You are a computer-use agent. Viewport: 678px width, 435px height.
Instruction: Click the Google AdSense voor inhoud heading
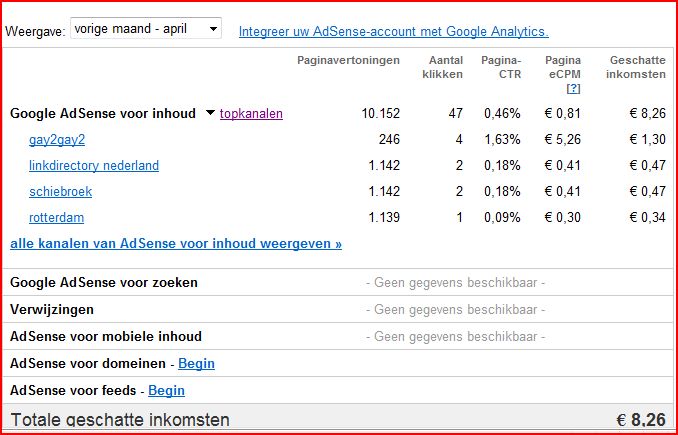104,114
